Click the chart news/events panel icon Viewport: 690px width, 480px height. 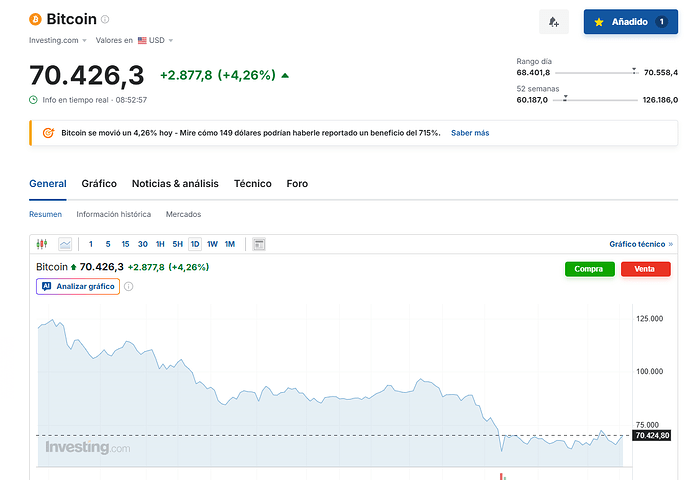coord(259,244)
